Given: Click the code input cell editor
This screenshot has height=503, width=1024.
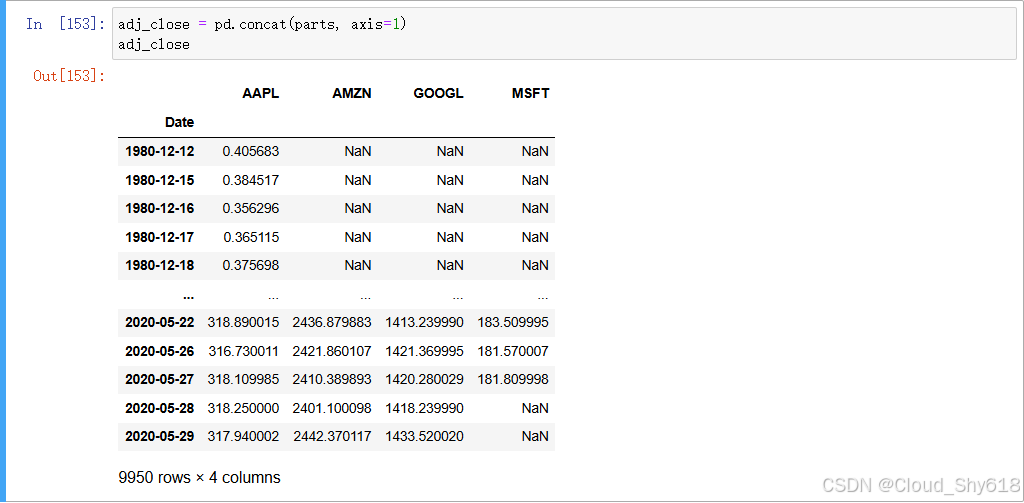Looking at the screenshot, I should (x=564, y=34).
